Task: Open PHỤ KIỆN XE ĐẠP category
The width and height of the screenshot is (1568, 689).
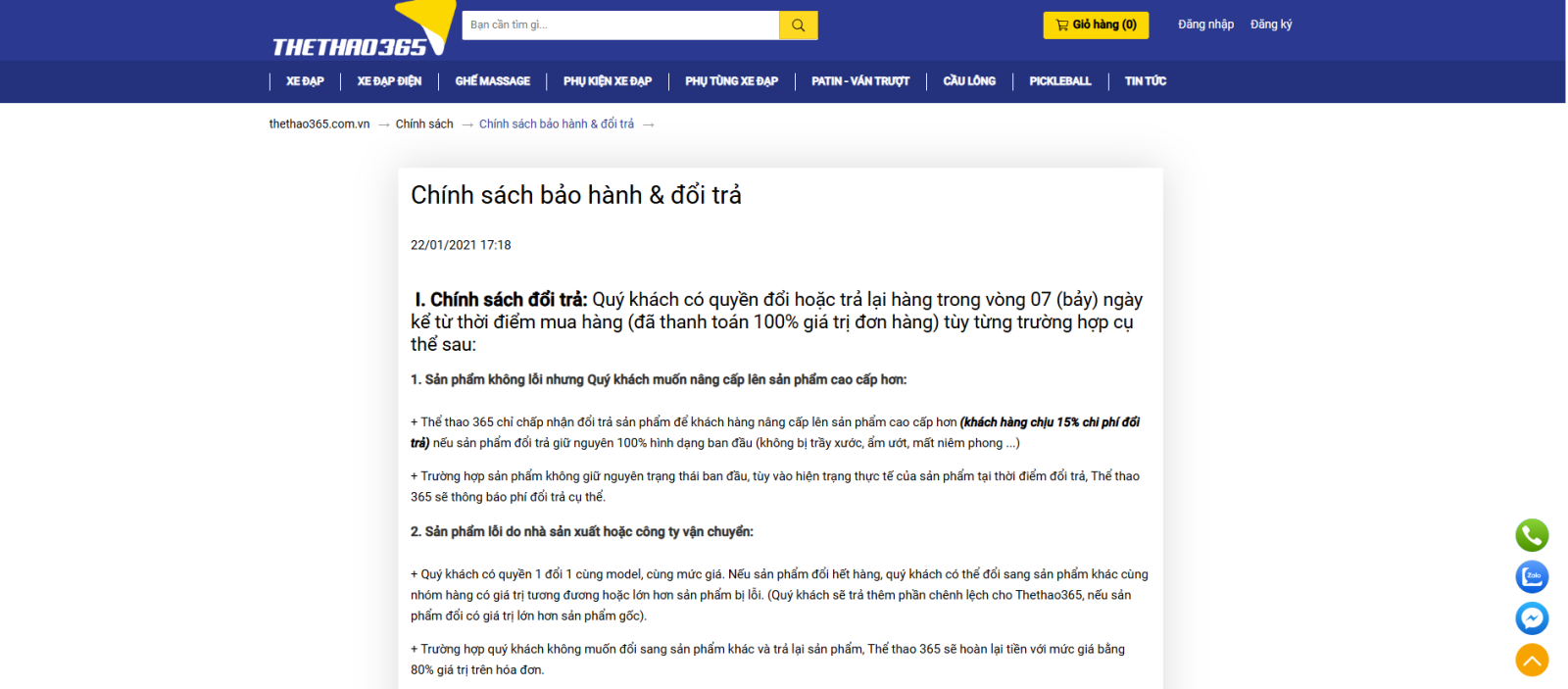Action: 607,81
